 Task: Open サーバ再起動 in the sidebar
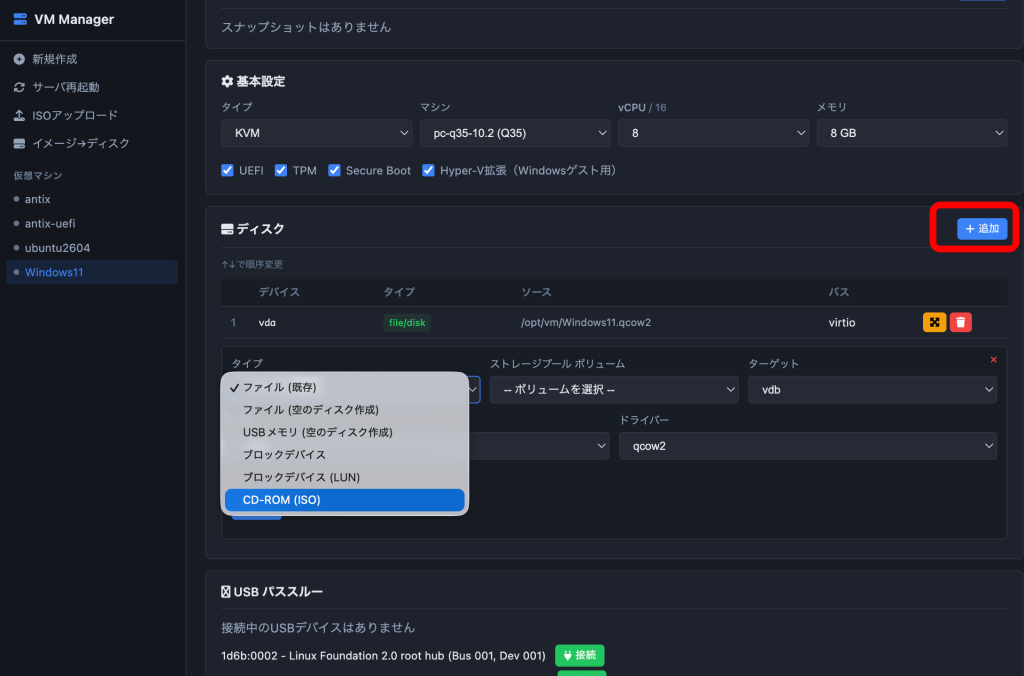point(66,87)
